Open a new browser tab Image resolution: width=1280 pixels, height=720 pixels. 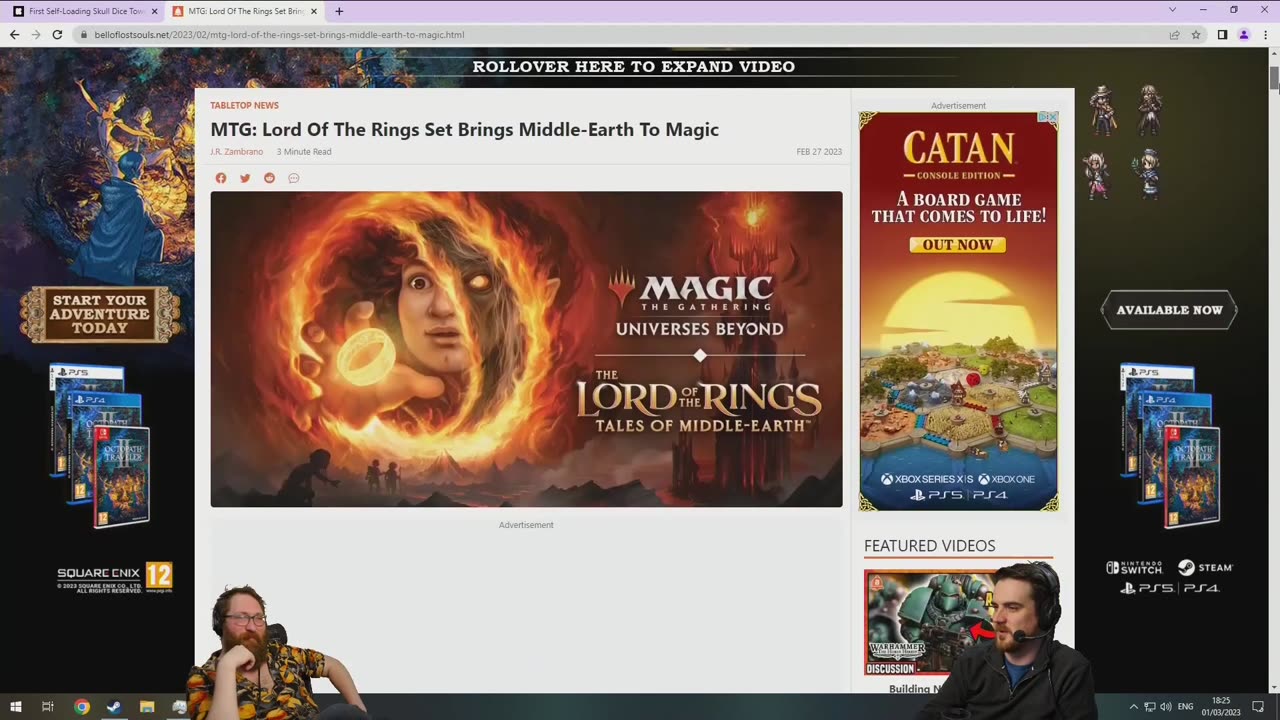click(339, 11)
